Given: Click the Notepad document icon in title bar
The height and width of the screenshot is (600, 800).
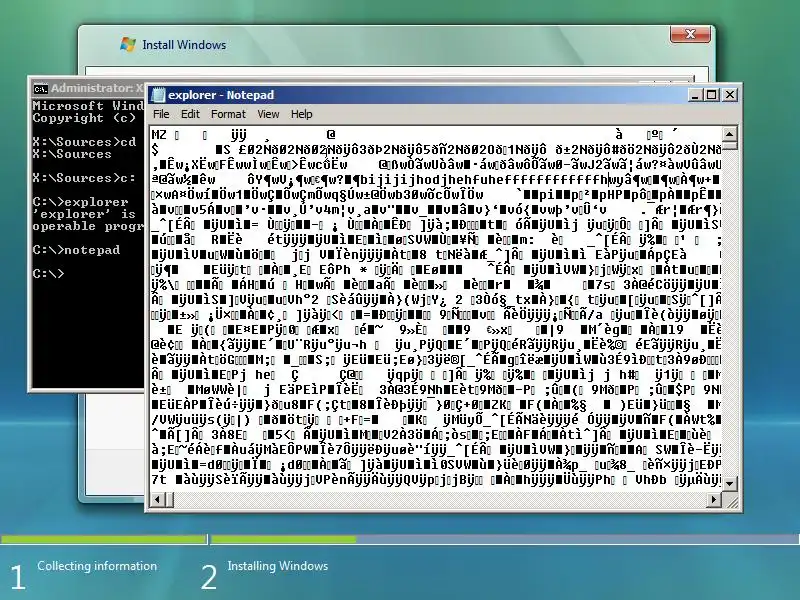Looking at the screenshot, I should [x=159, y=95].
